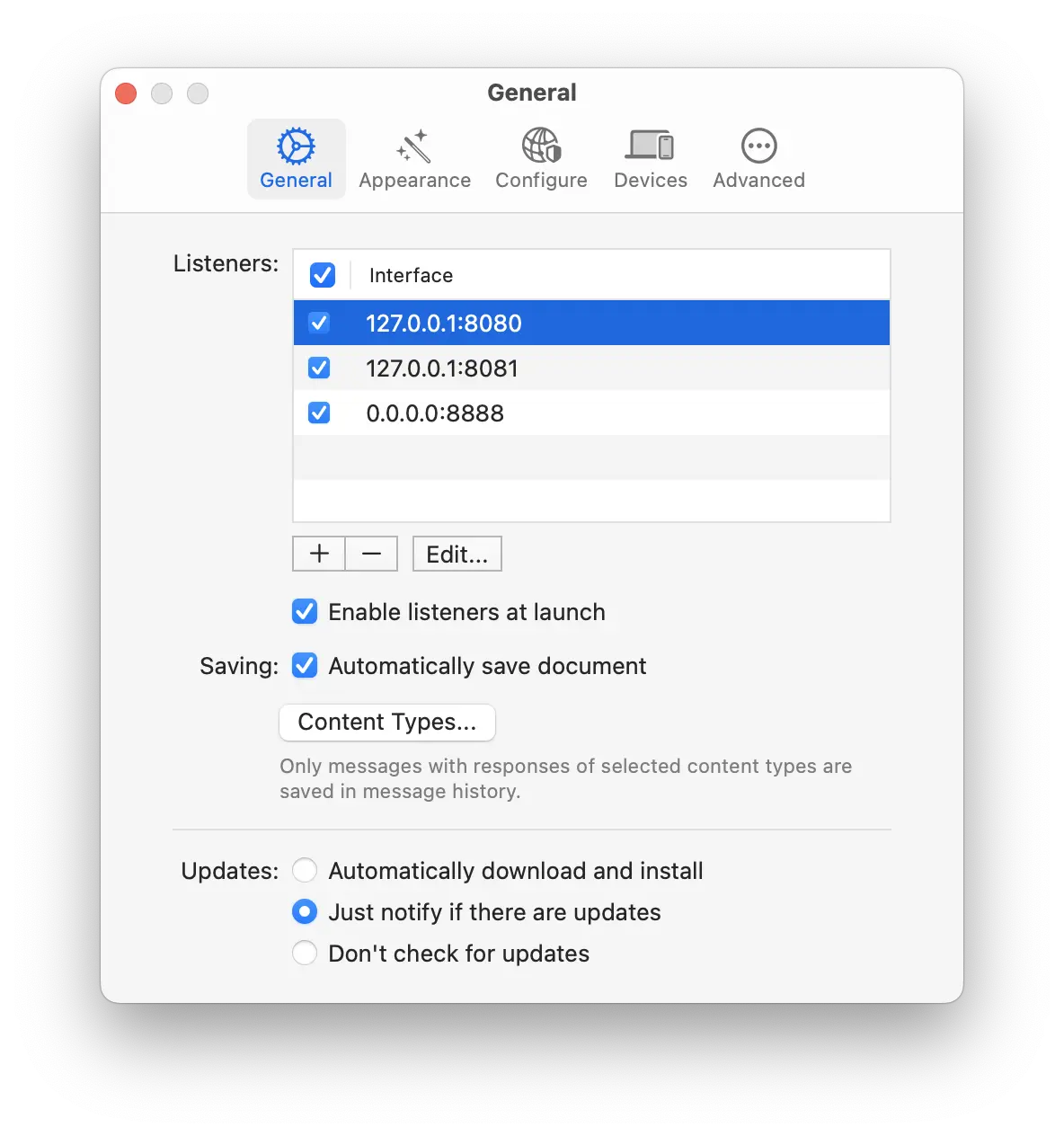Disable the 127.0.0.1:8081 listener checkbox
This screenshot has width=1064, height=1136.
point(319,368)
